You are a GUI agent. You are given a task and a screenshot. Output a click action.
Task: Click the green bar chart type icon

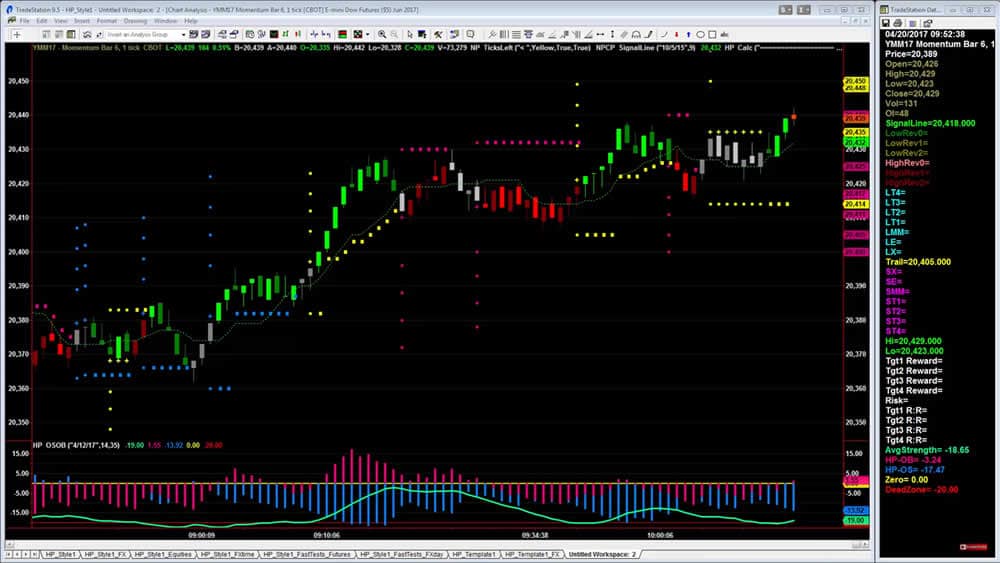coord(285,34)
